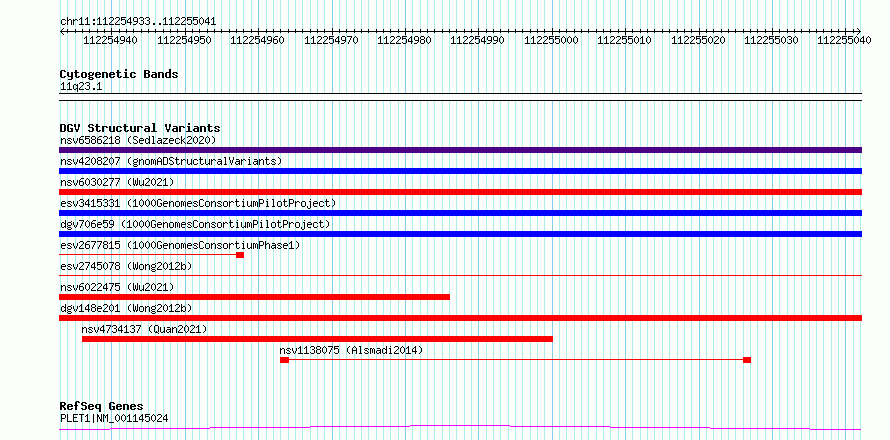
Task: Click the blue esv3415331 variant bar
Action: (460, 213)
